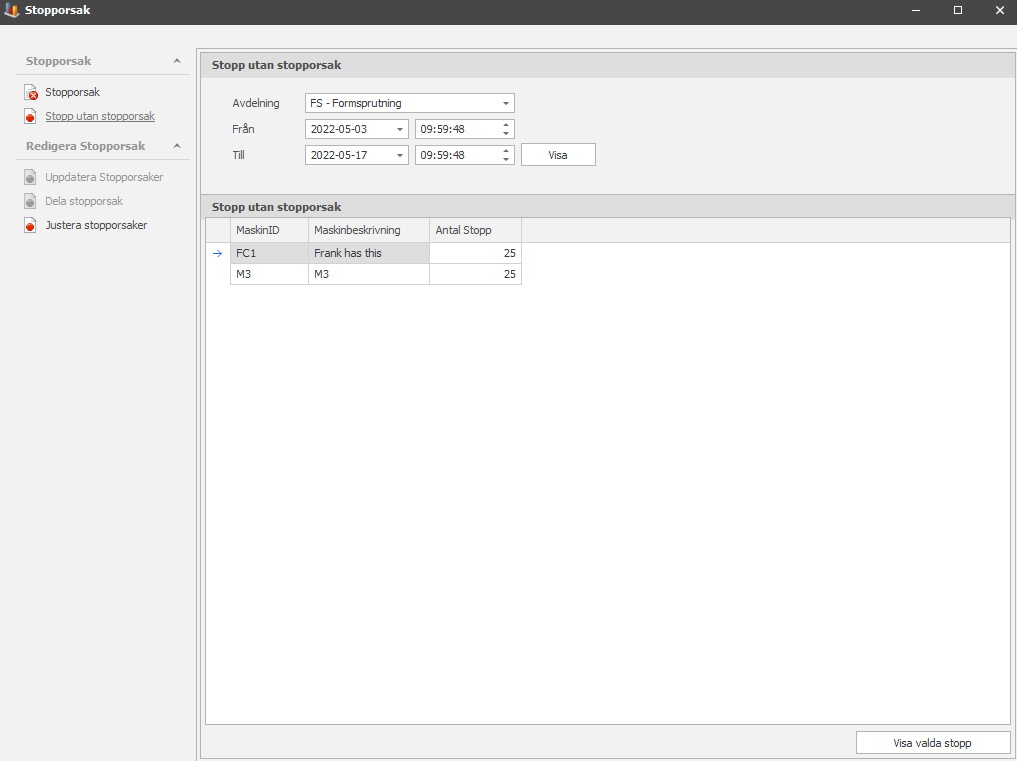Select Uppdatera Stopporsaker in sidebar
1017x761 pixels.
tap(104, 177)
